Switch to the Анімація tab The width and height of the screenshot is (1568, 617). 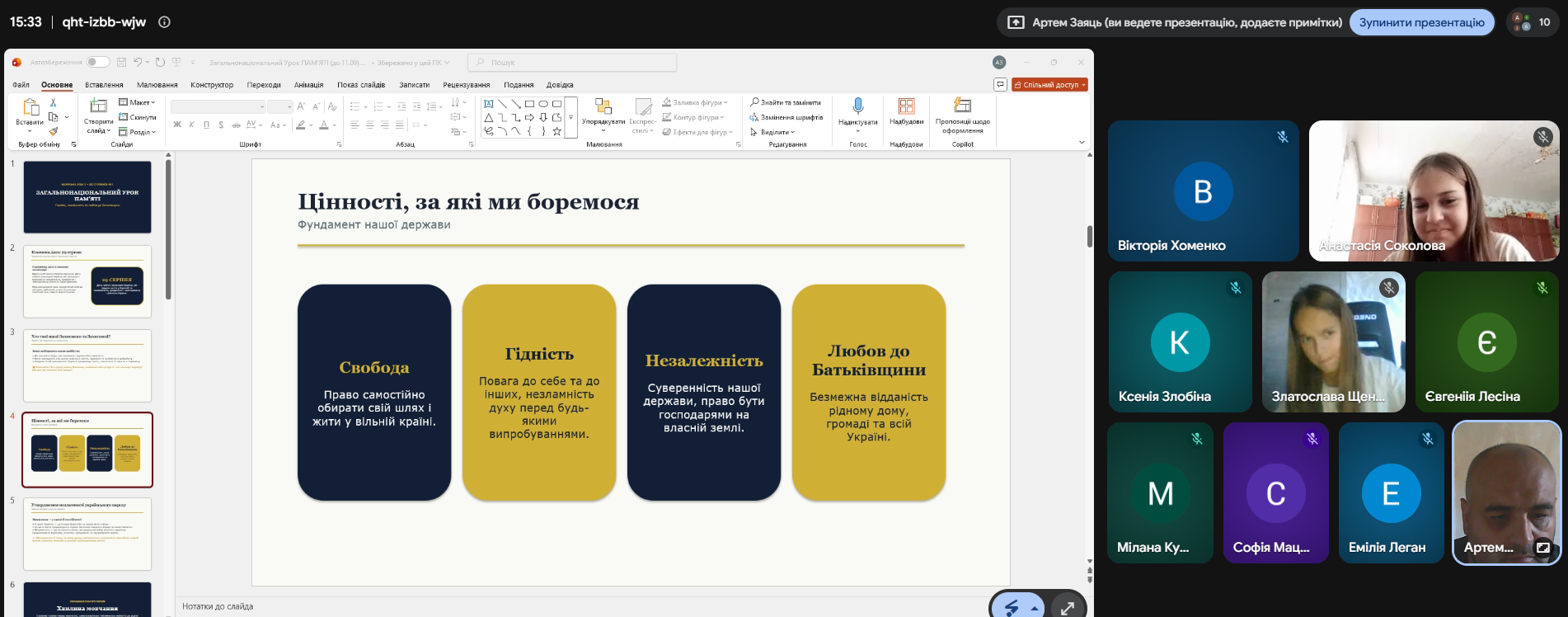(308, 85)
